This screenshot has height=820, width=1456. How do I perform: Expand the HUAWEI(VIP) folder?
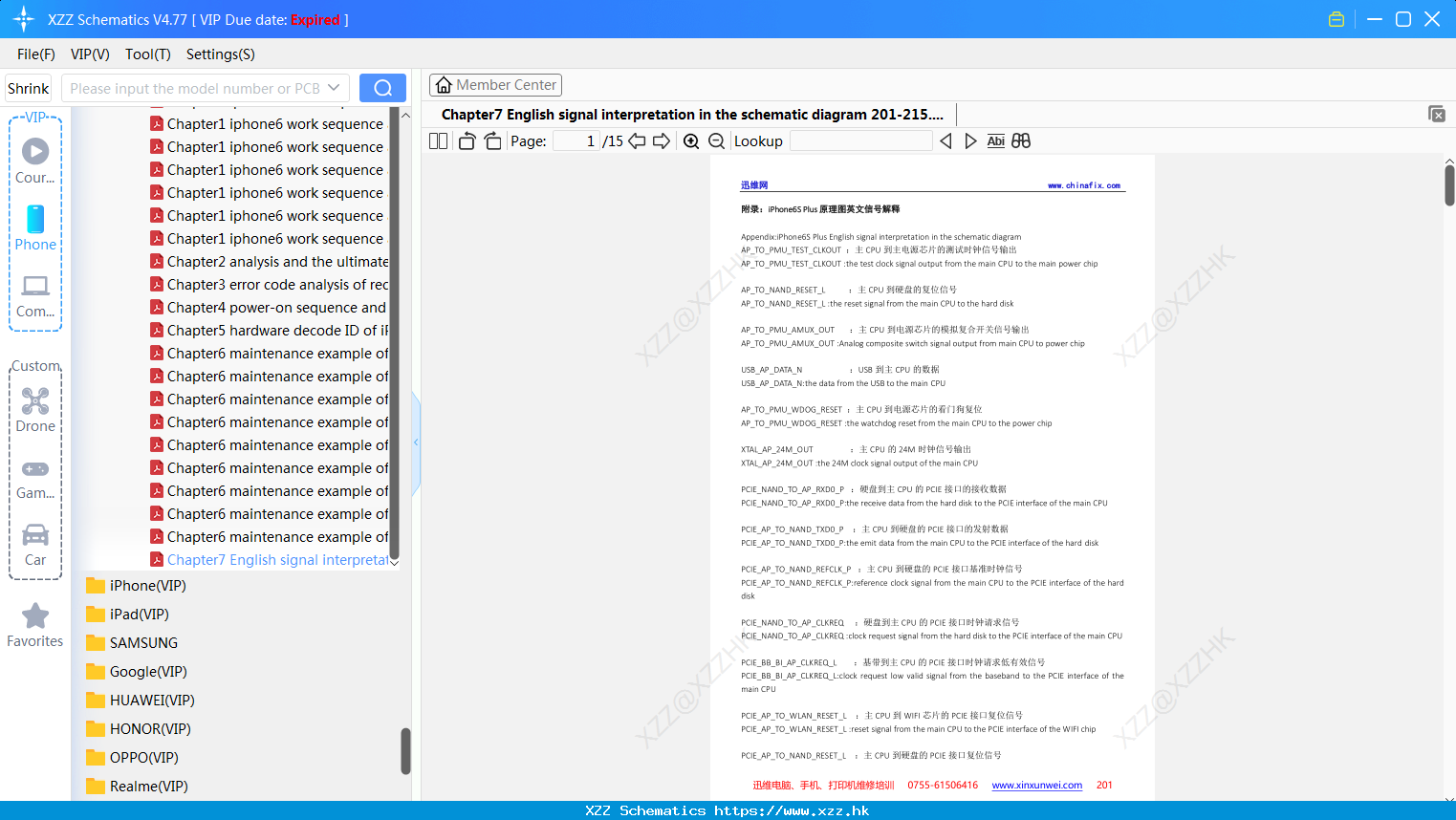[x=140, y=701]
